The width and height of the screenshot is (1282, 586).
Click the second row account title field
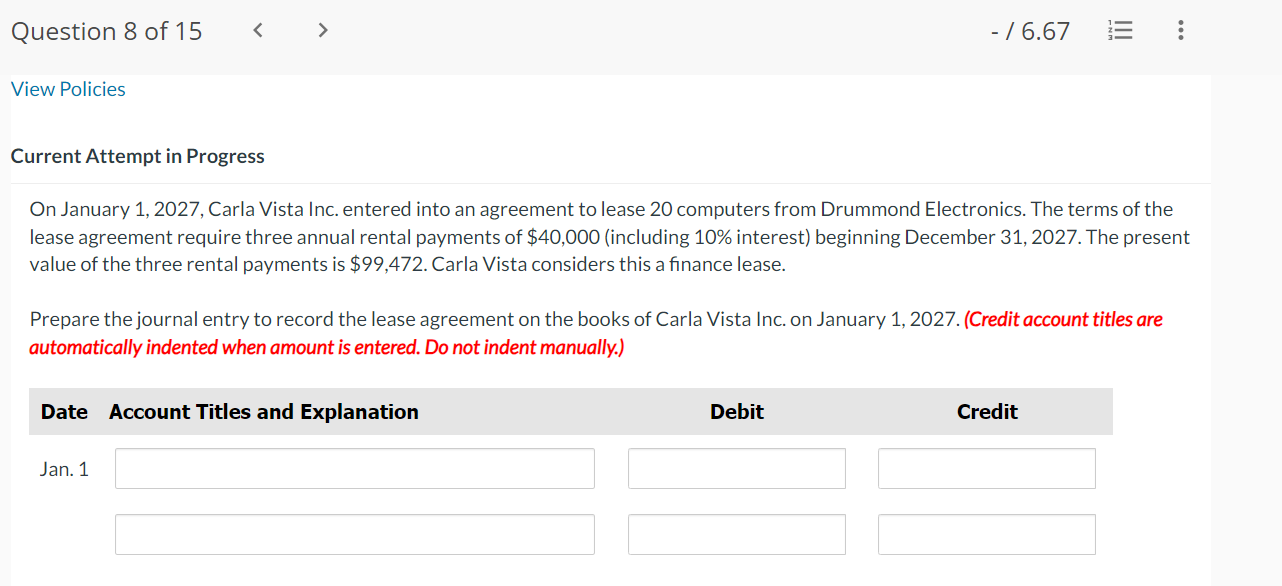pos(354,534)
